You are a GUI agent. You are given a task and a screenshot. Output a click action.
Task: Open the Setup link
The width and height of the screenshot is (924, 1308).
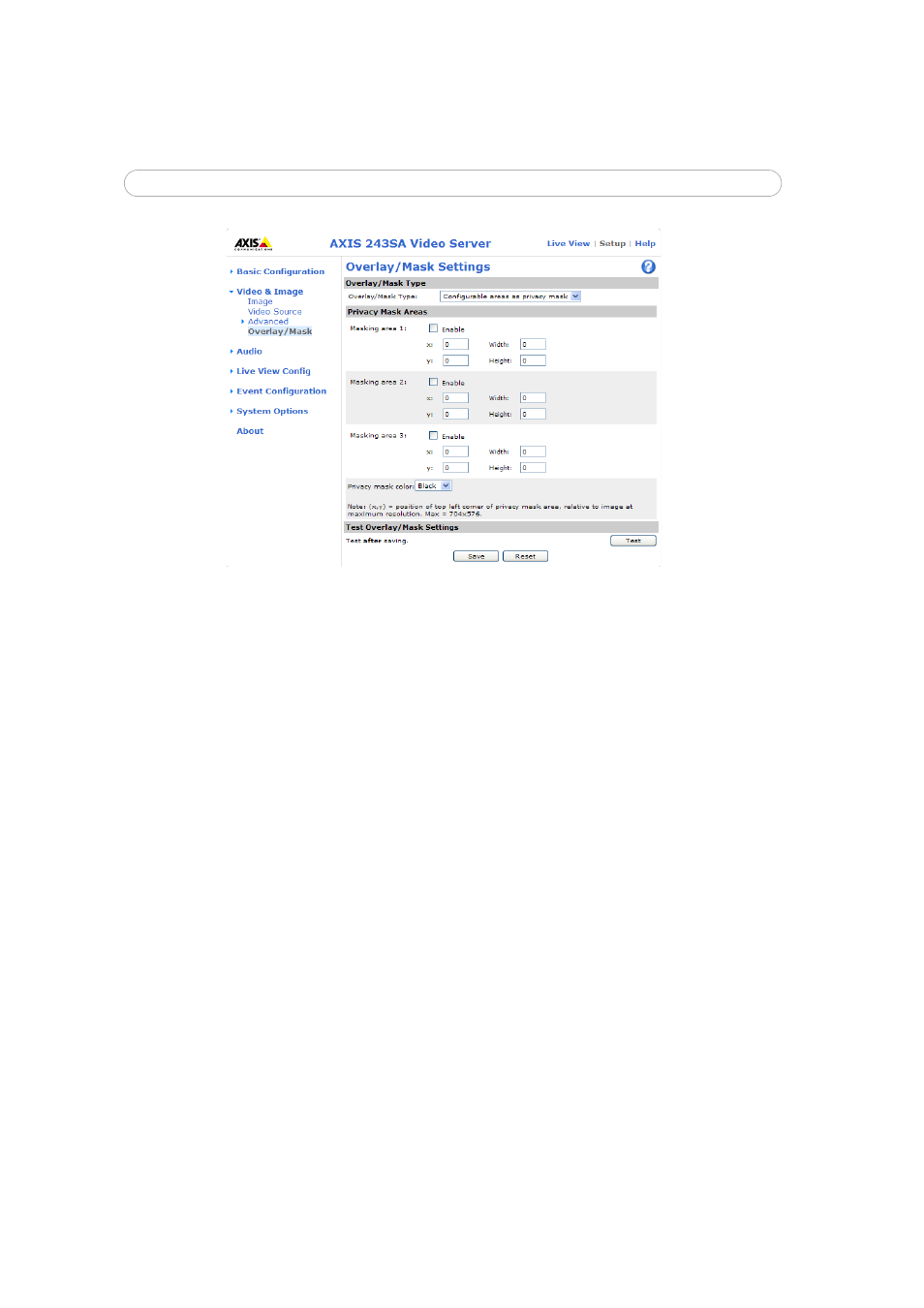[x=612, y=244]
